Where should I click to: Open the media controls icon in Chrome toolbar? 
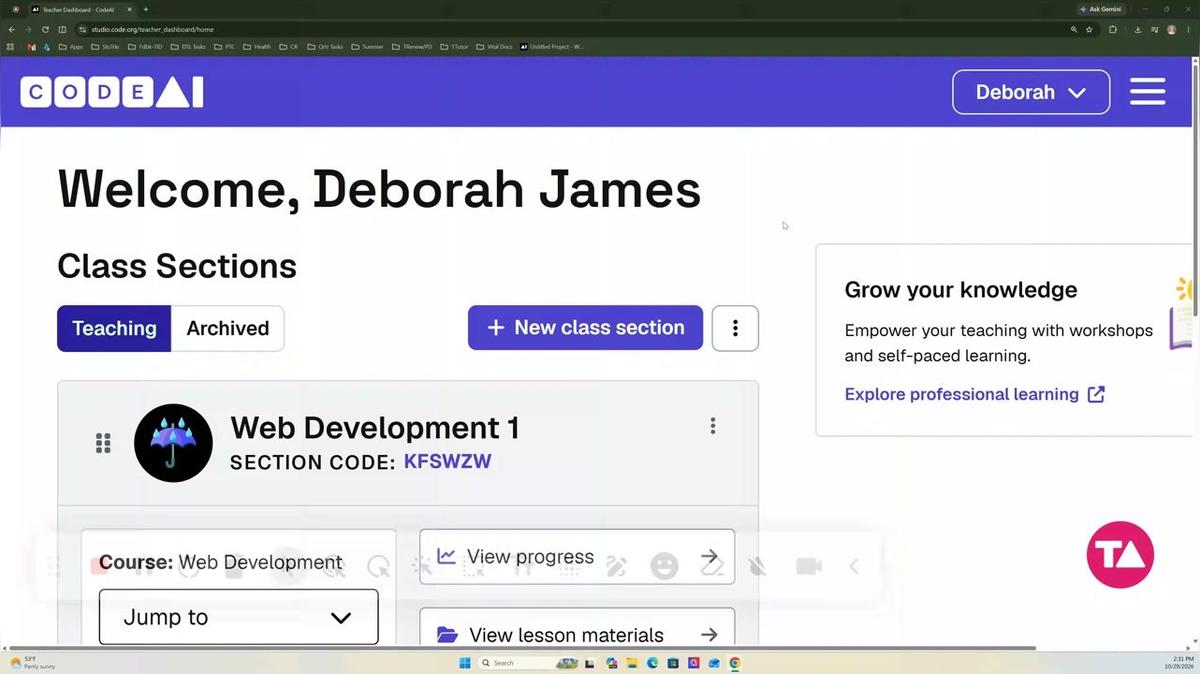pyautogui.click(x=1154, y=30)
